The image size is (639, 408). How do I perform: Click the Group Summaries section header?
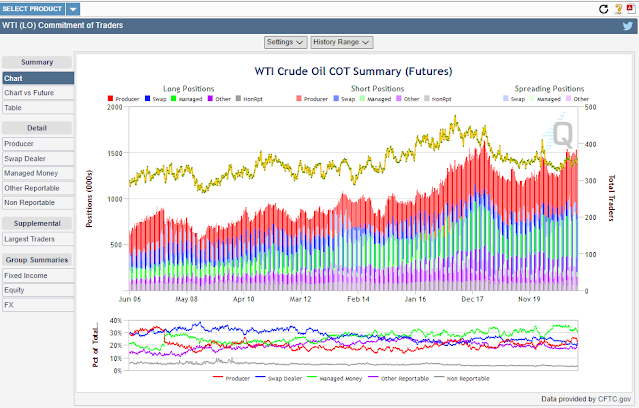tap(37, 260)
